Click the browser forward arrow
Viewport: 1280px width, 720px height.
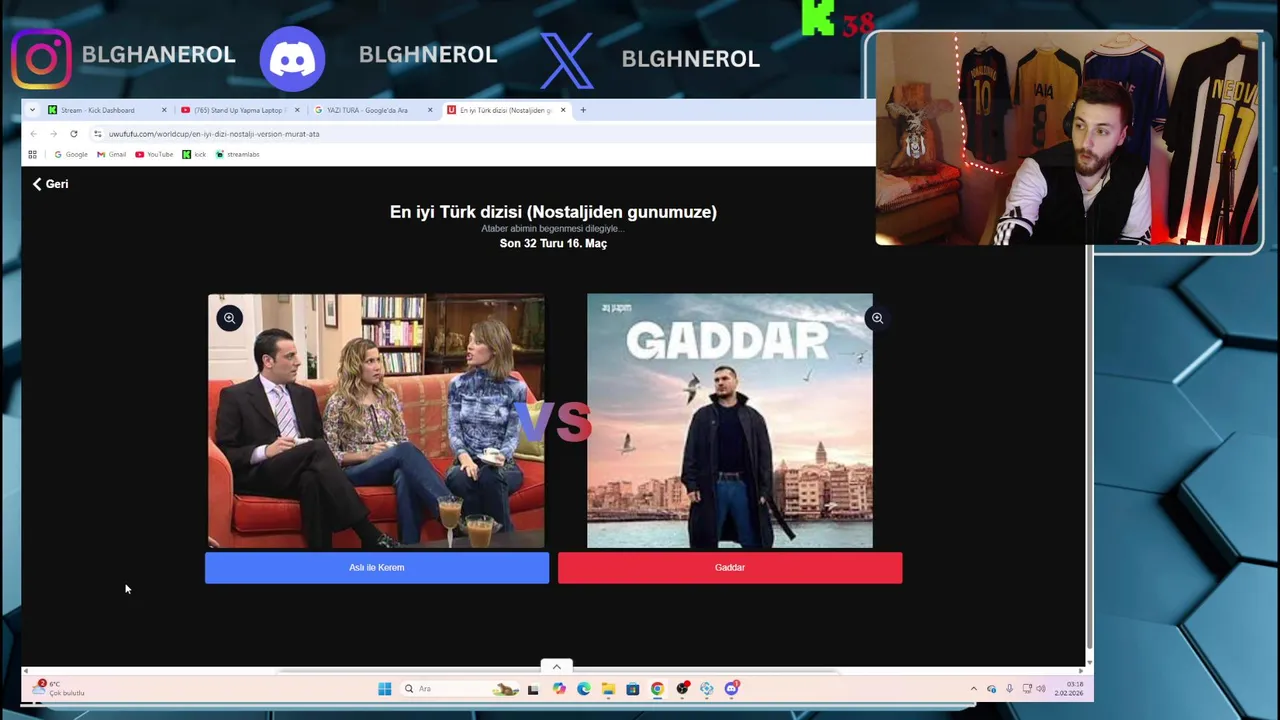pyautogui.click(x=53, y=134)
